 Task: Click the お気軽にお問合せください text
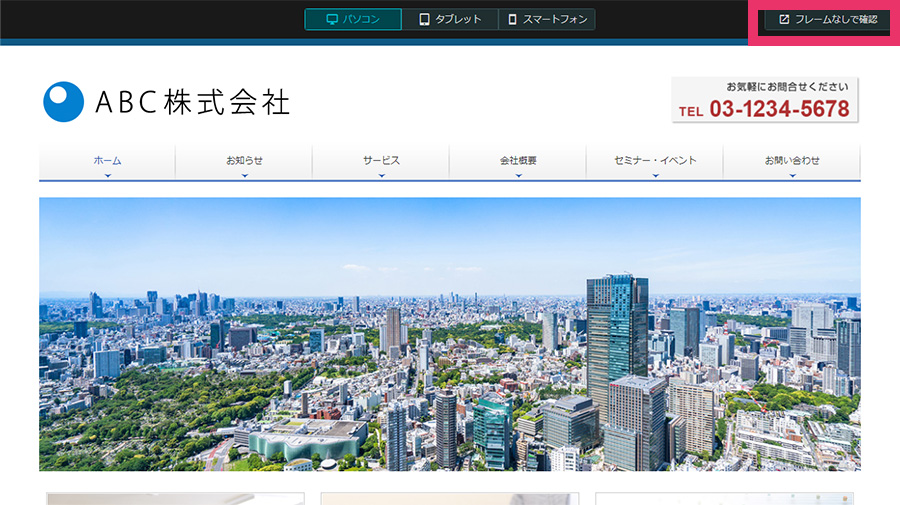[x=787, y=87]
